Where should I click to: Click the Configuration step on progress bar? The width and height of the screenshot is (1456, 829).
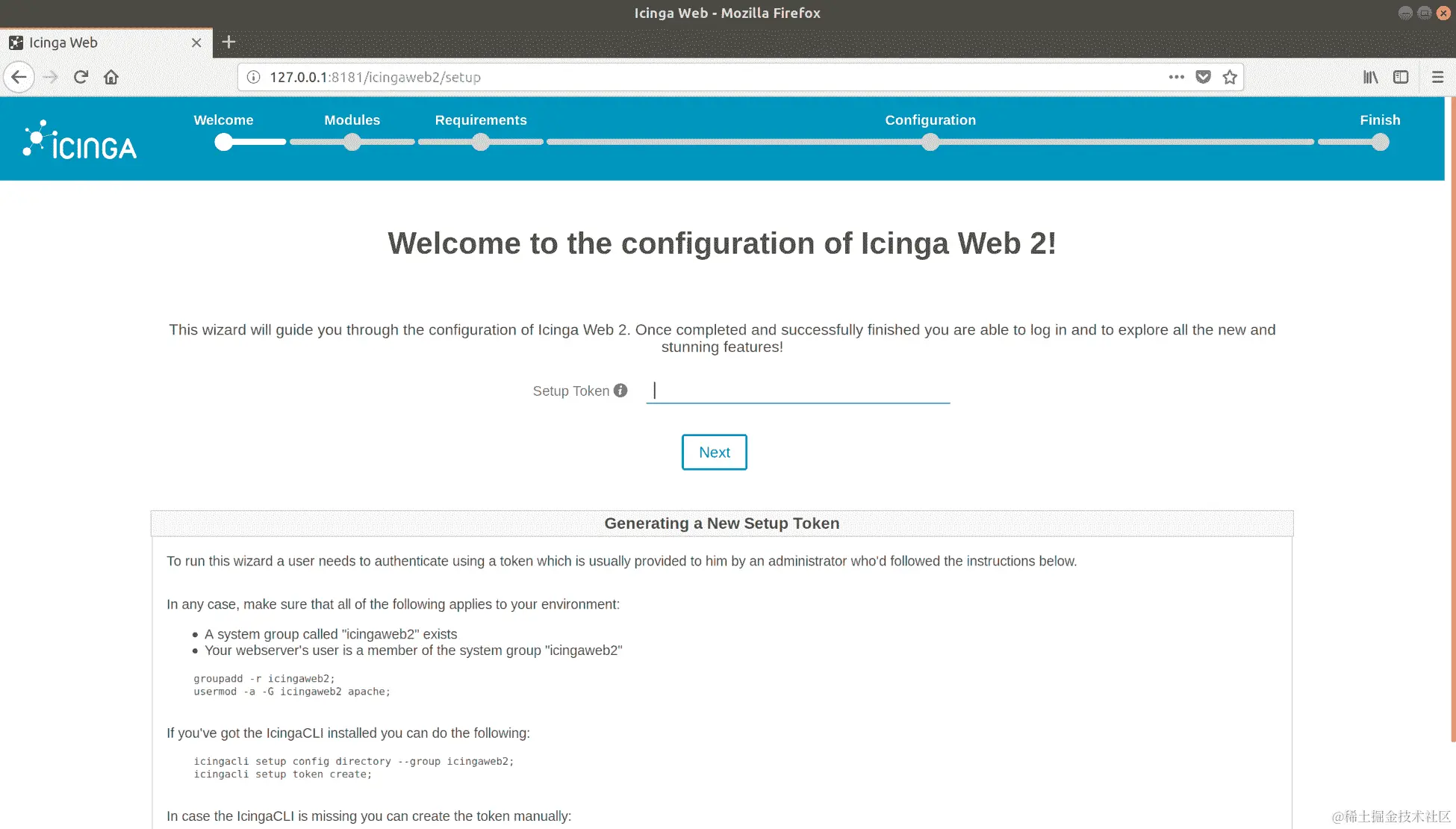930,142
